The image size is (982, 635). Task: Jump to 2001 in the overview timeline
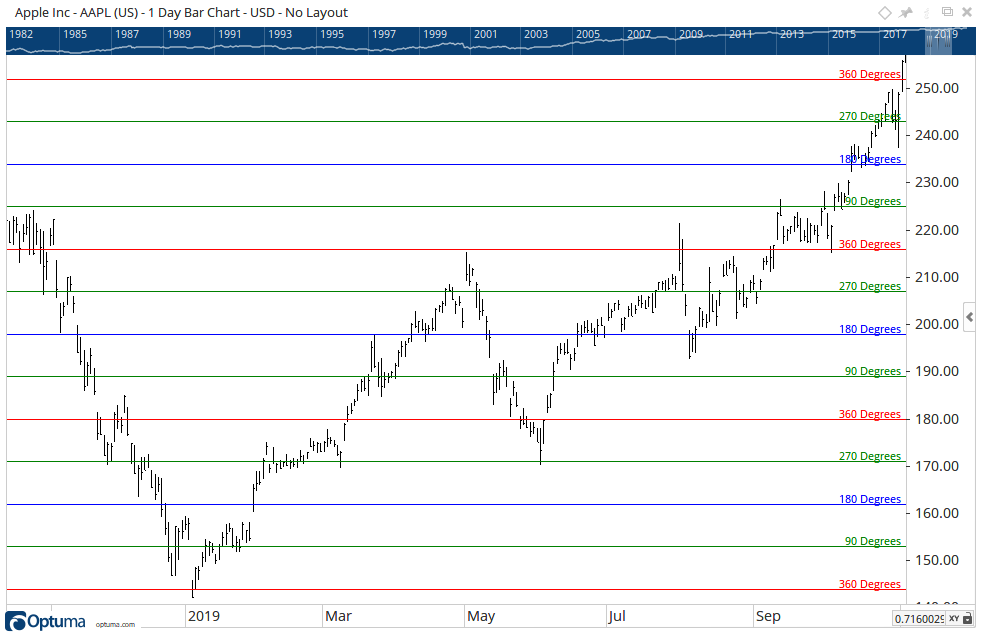[x=485, y=34]
